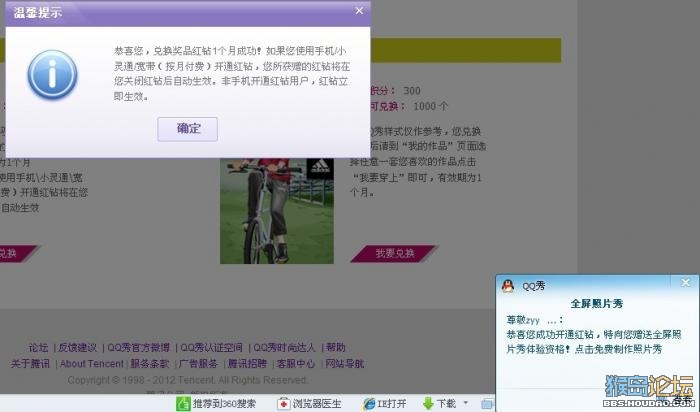Click the green 下载 arrow icon
The image size is (700, 412).
[428, 404]
